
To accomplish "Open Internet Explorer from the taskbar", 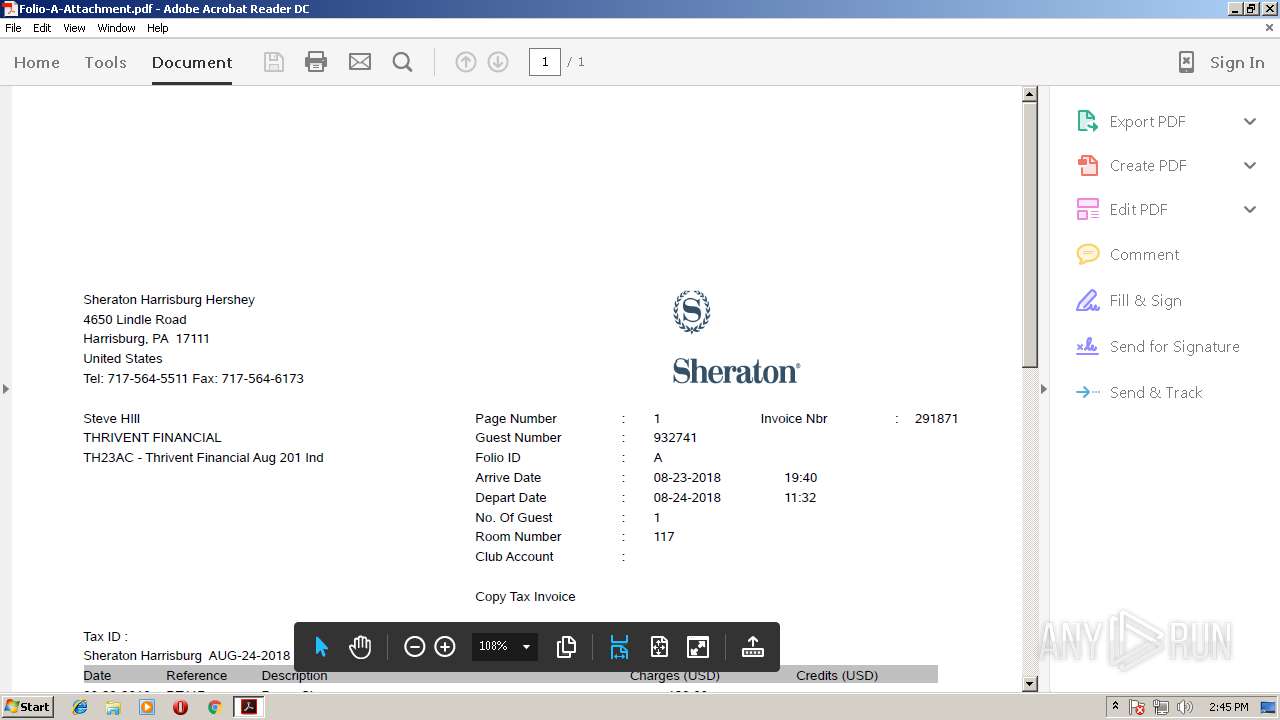I will 80,707.
